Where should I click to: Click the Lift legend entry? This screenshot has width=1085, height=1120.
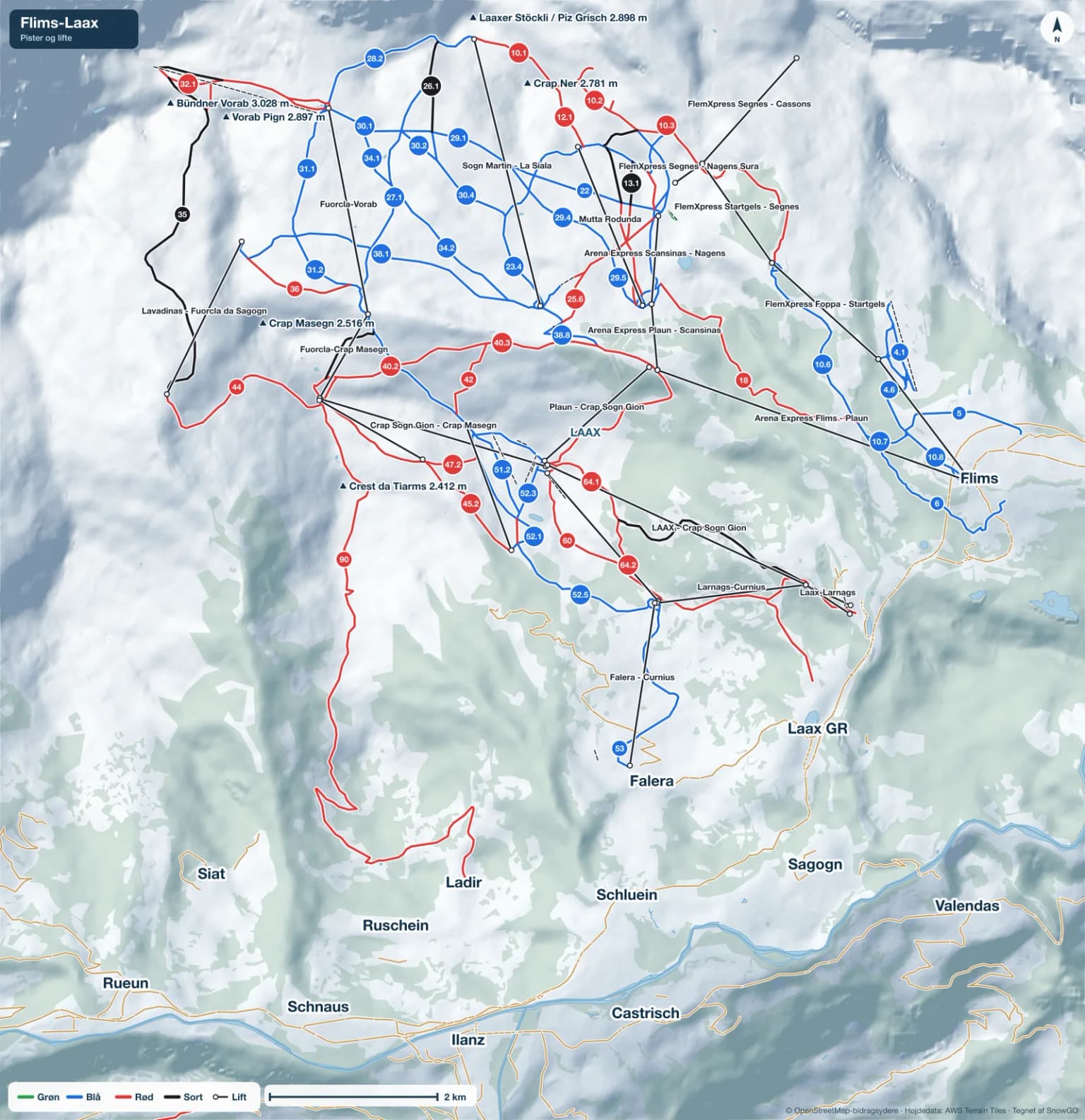pyautogui.click(x=230, y=1097)
